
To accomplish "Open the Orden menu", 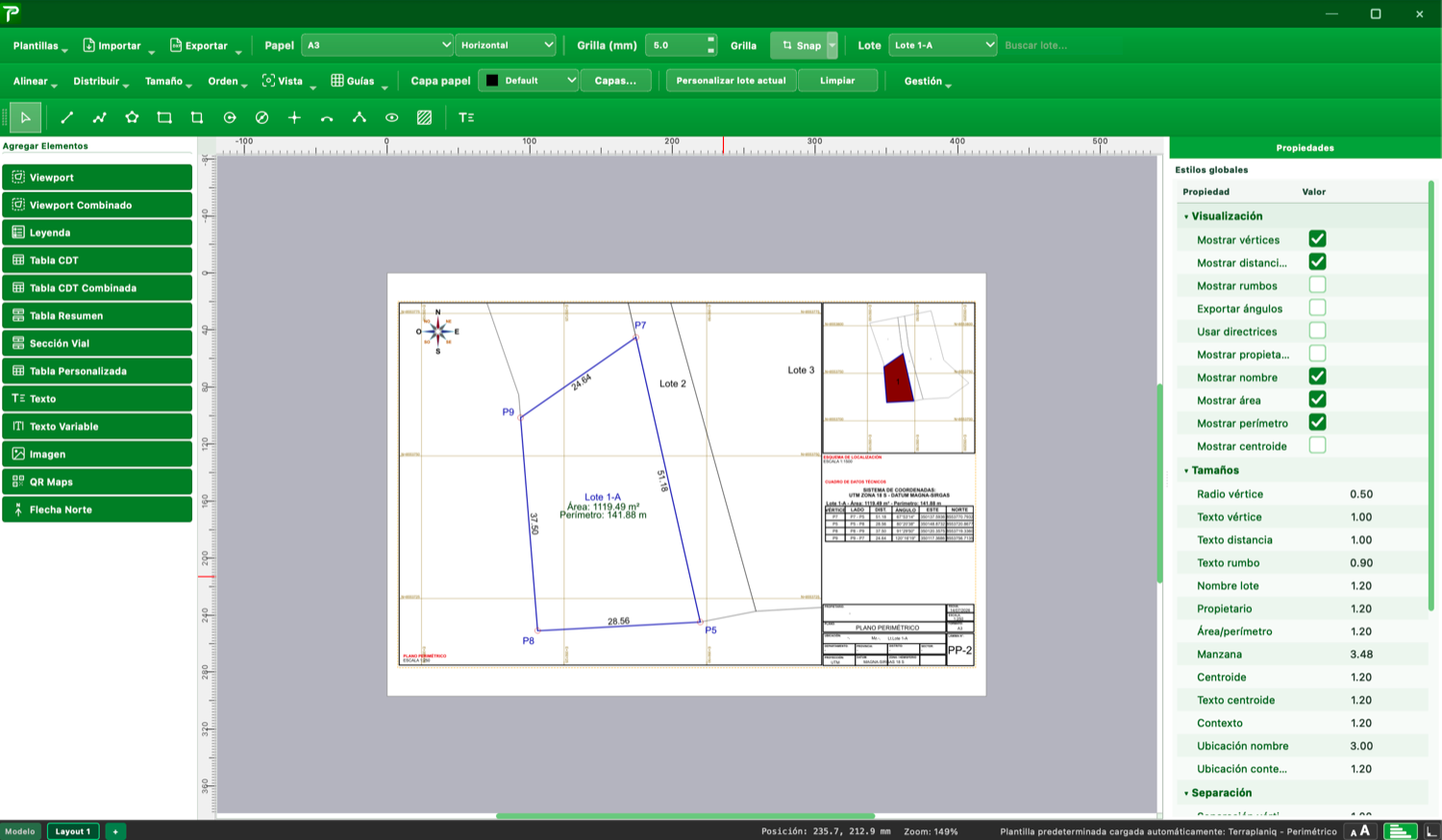I will click(x=228, y=81).
